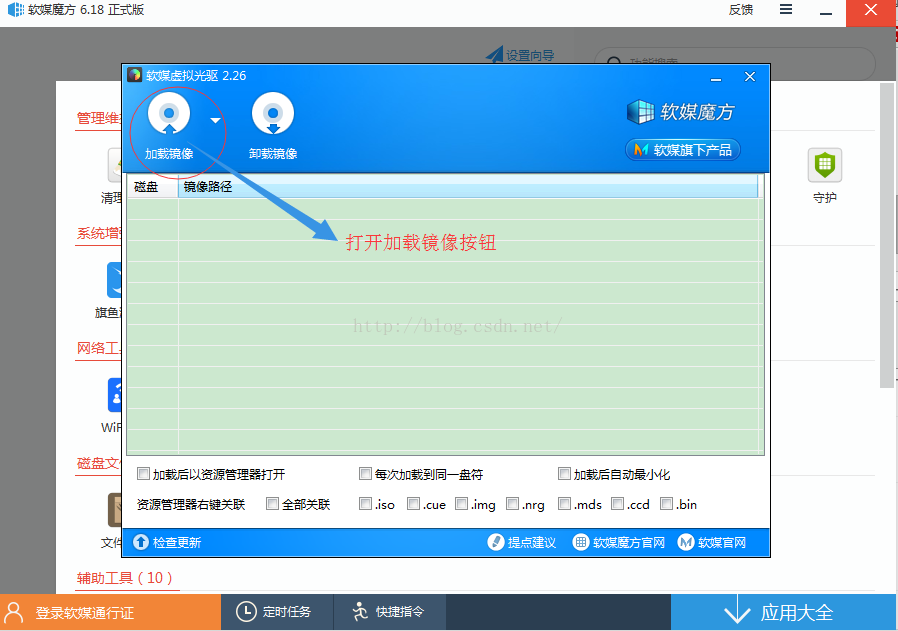Open the dropdown arrow next to 加载镜像

[x=215, y=120]
